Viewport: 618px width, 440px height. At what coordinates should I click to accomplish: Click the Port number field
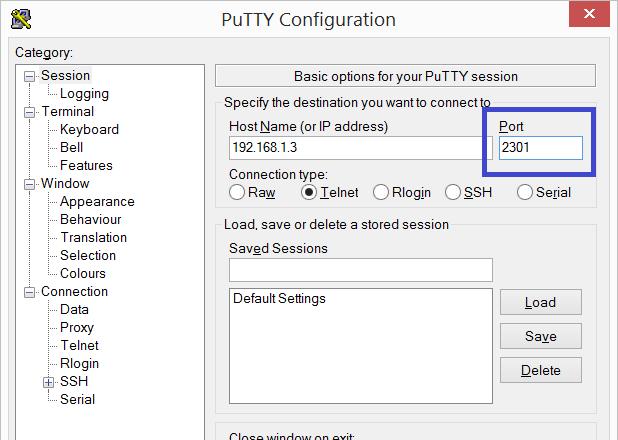coord(541,148)
